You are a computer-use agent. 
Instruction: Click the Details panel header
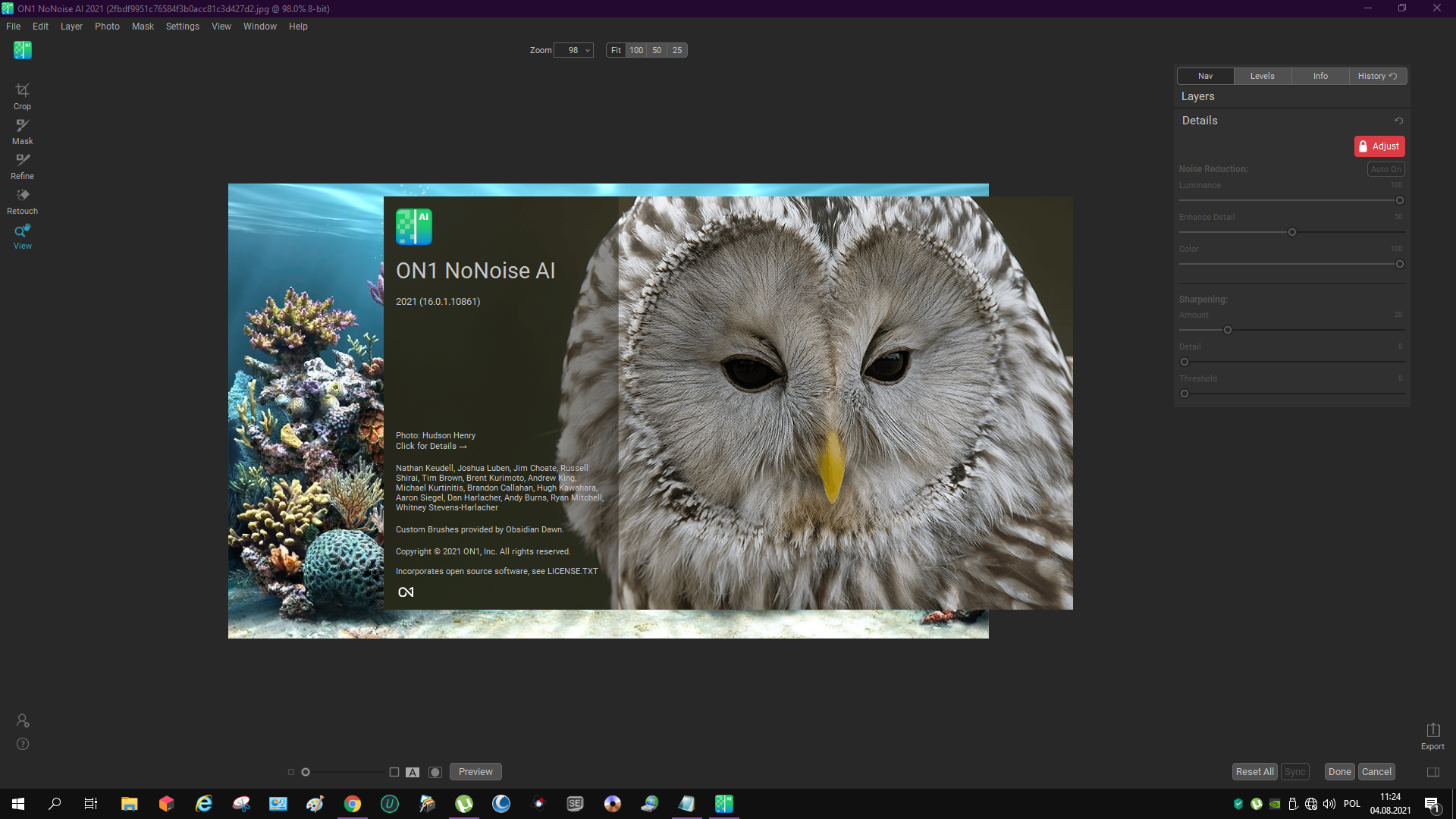point(1292,121)
